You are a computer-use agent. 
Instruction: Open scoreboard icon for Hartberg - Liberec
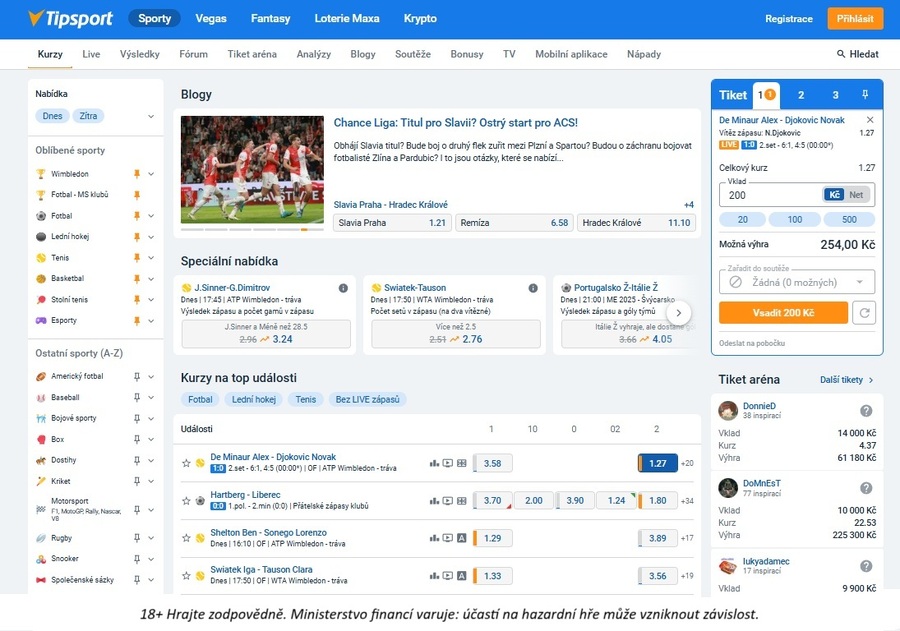click(x=461, y=501)
